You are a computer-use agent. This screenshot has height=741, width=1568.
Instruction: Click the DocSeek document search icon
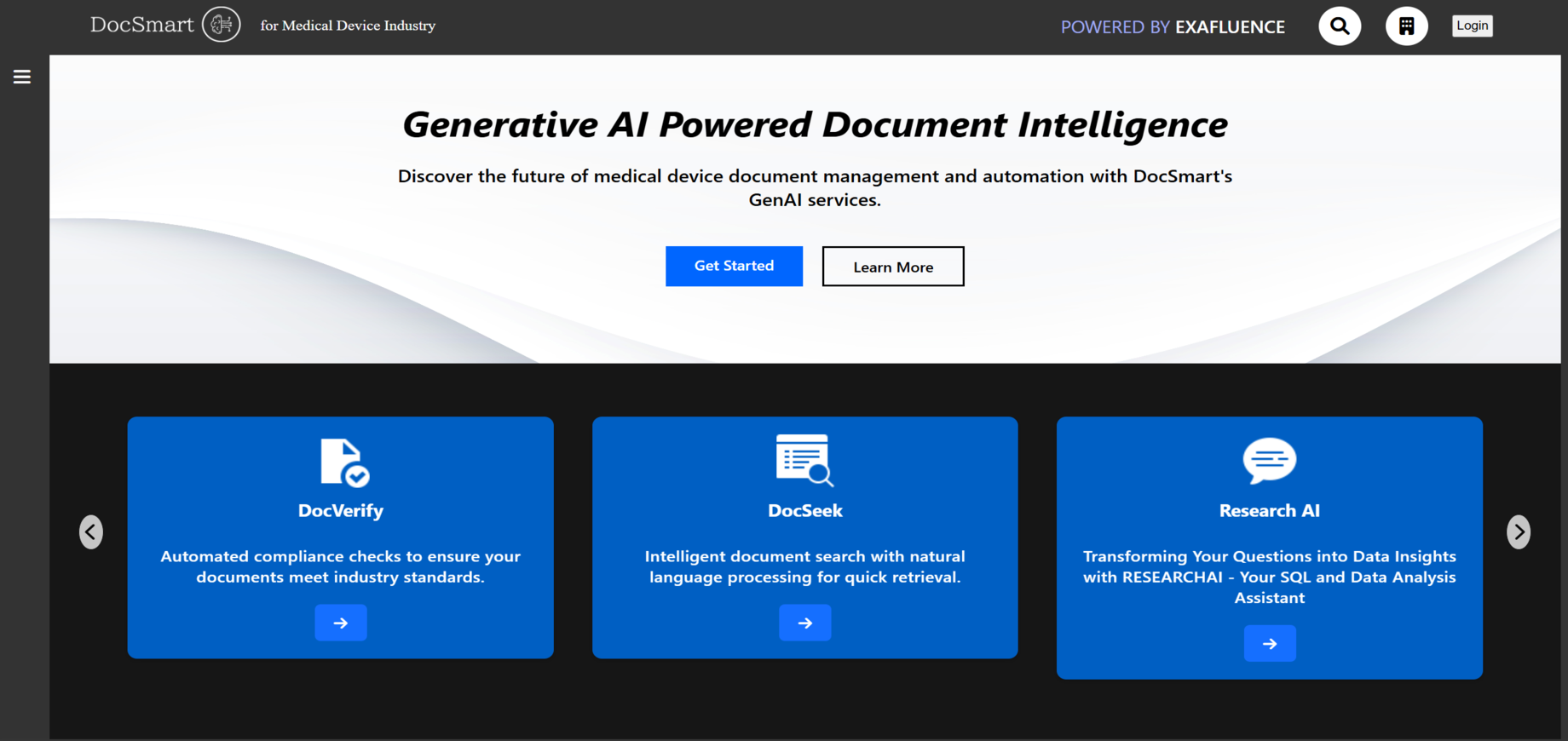804,460
